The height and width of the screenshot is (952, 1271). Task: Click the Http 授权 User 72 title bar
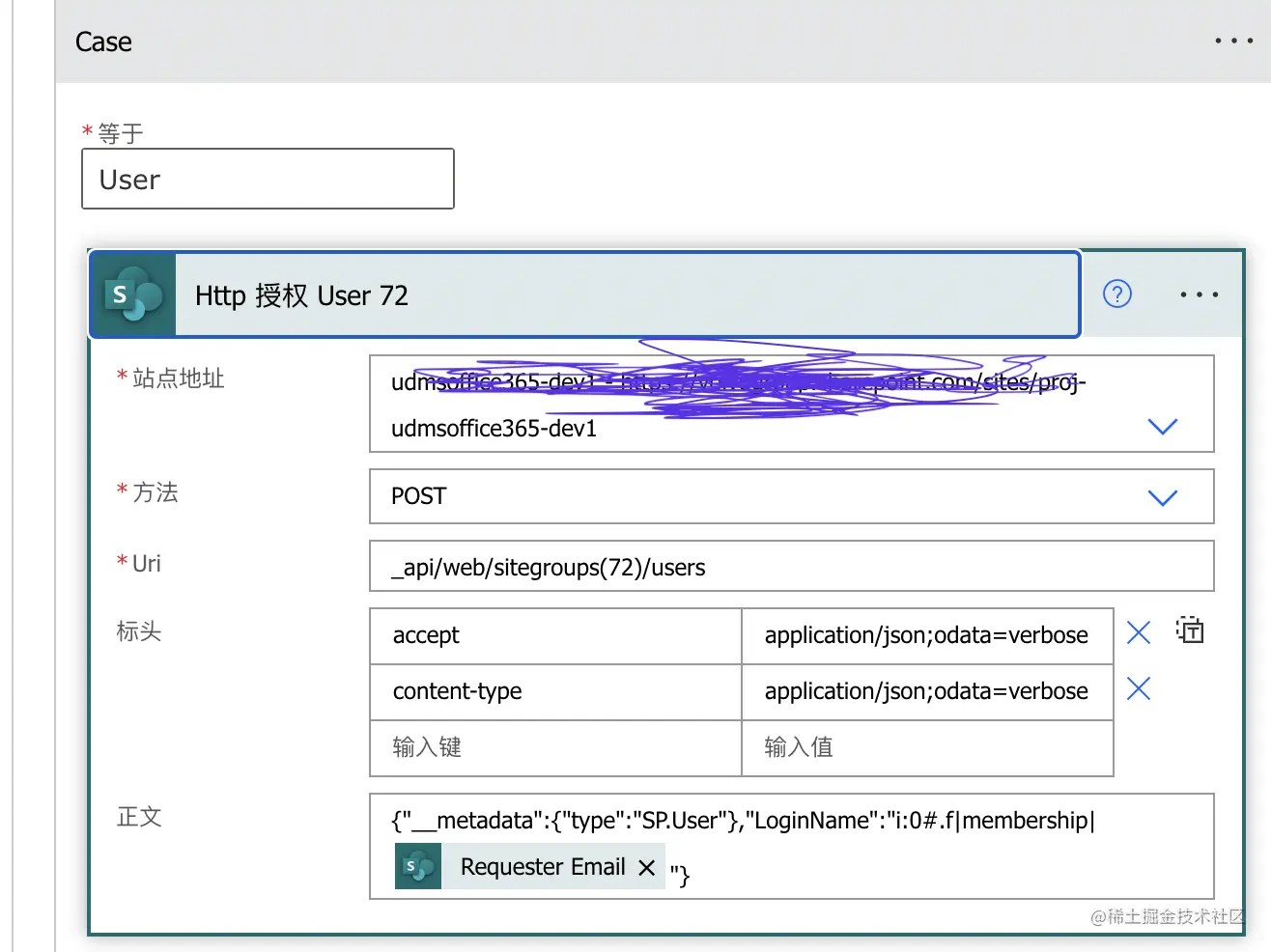[584, 294]
